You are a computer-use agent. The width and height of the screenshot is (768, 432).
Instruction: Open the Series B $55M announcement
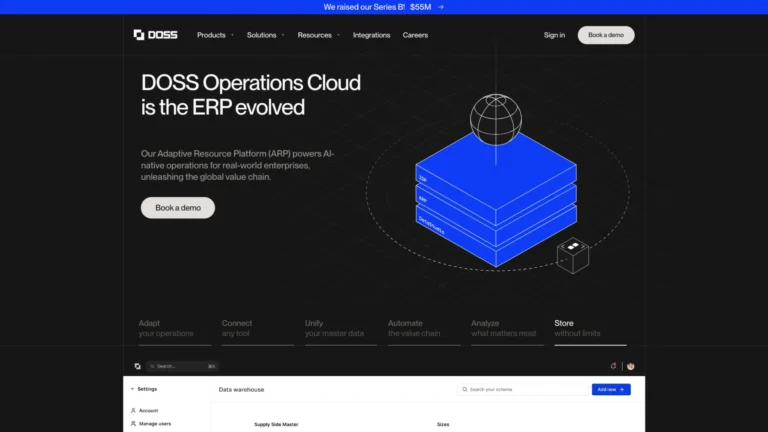tap(384, 7)
